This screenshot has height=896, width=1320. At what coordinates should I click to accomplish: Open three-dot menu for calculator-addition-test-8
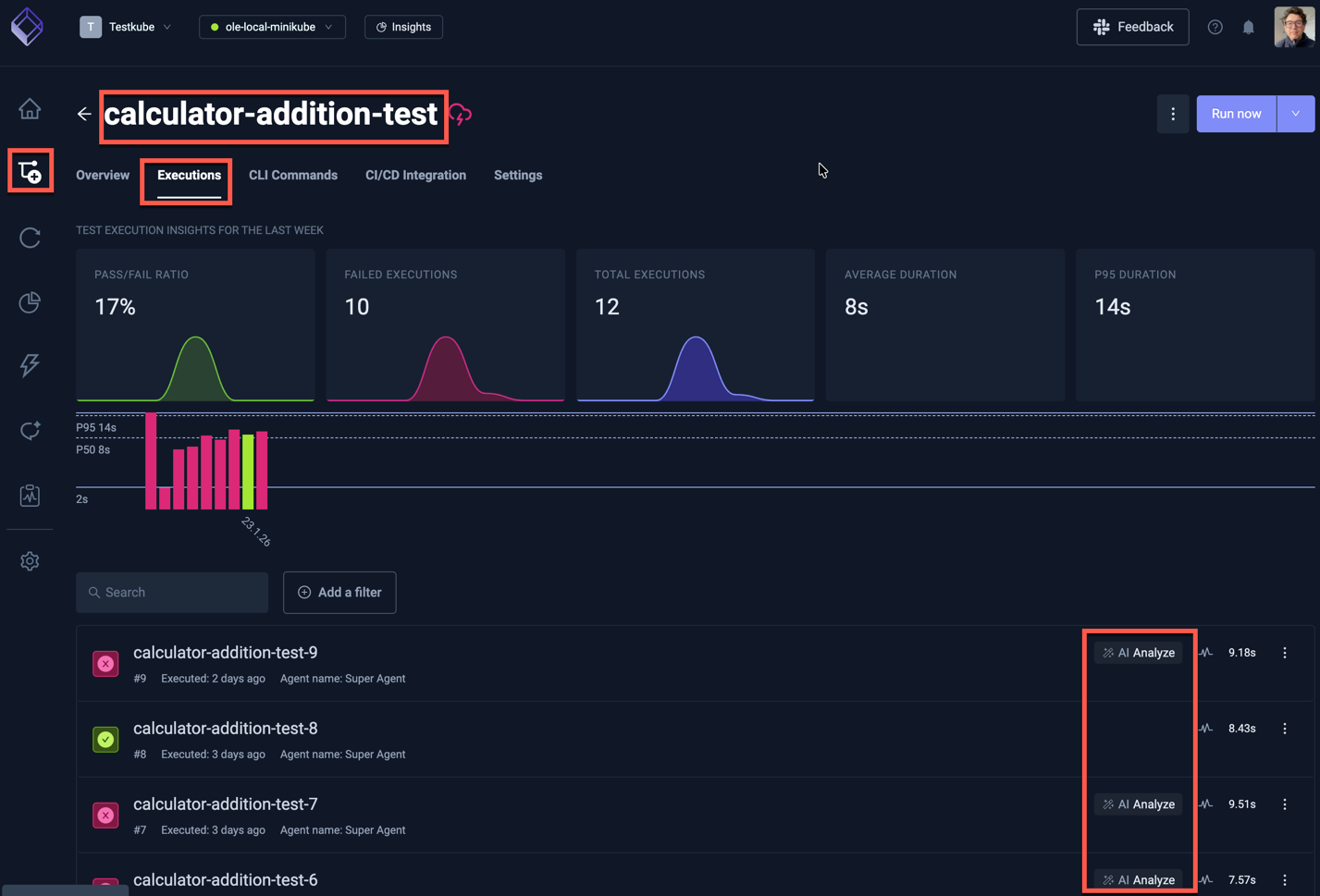[1284, 729]
